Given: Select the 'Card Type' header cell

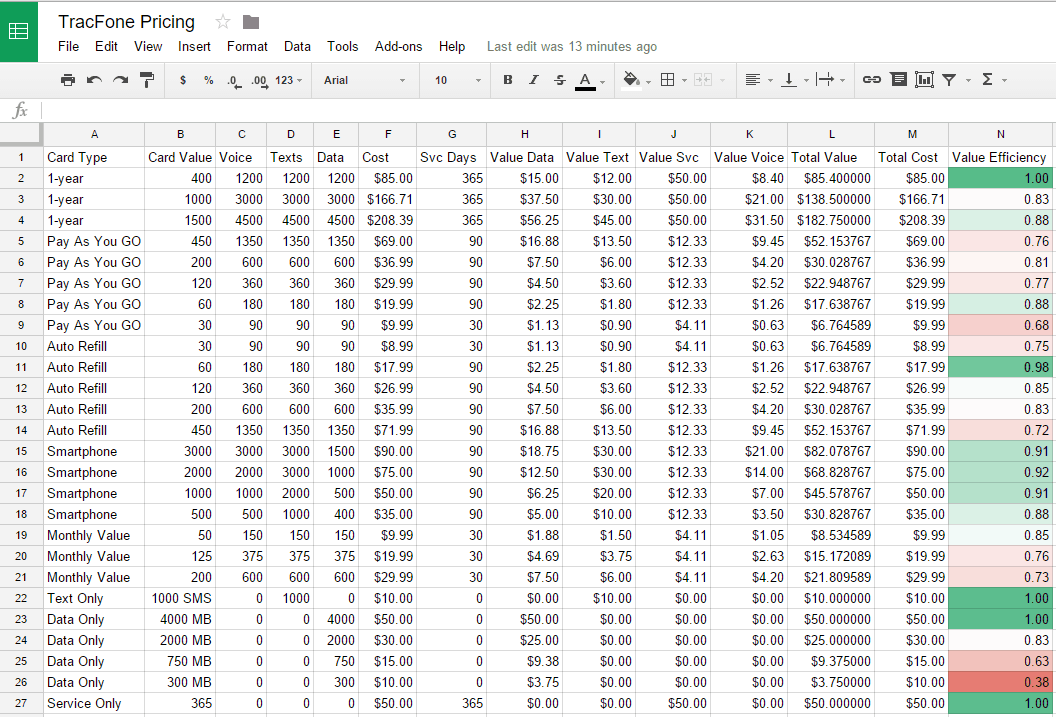Looking at the screenshot, I should pyautogui.click(x=94, y=157).
